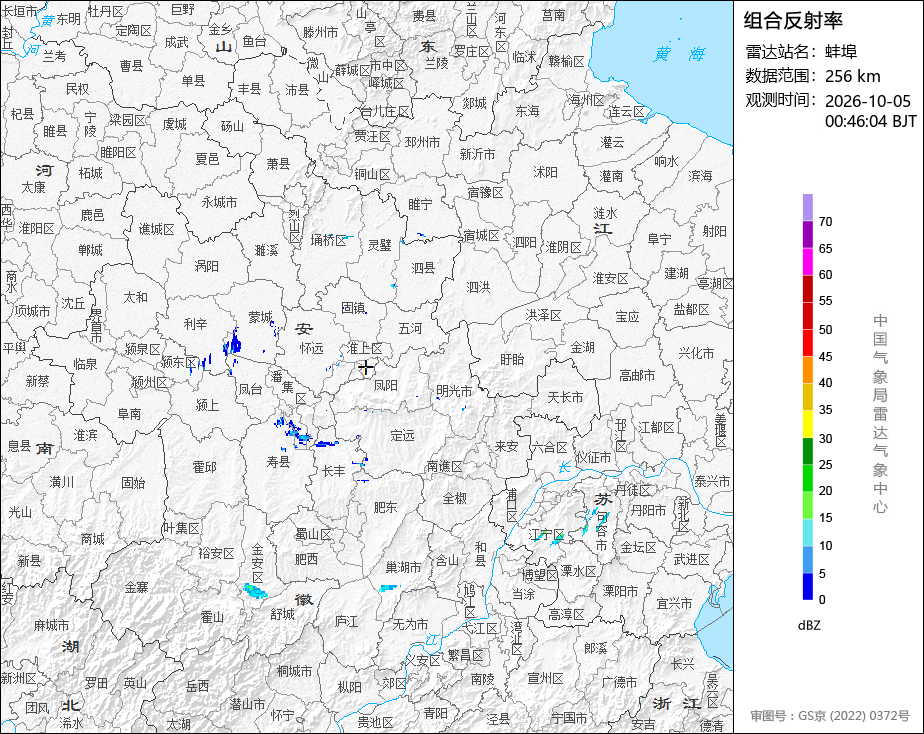This screenshot has height=734, width=924.
Task: Click the 泗洪 county label
Action: point(478,287)
